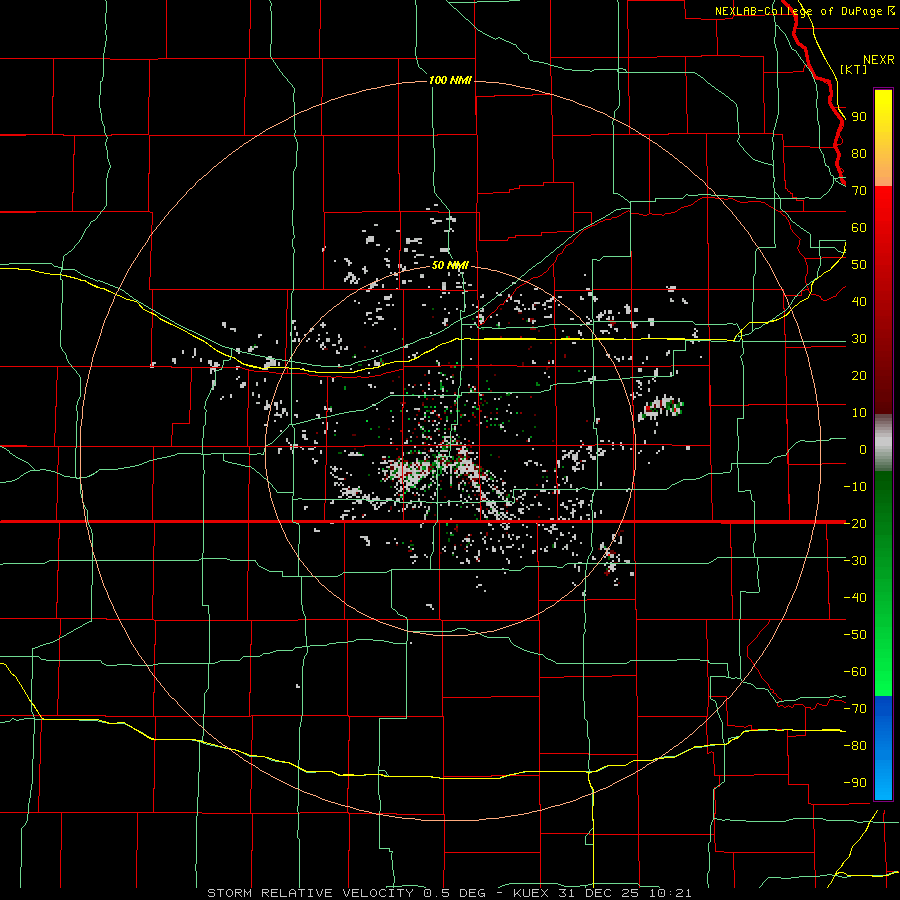Select the -10 value on the velocity scale
Image resolution: width=900 pixels, height=900 pixels.
coord(855,487)
